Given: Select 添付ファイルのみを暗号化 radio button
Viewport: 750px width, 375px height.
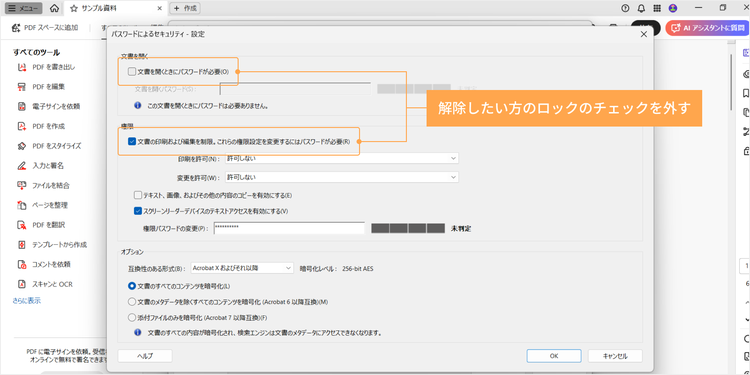Looking at the screenshot, I should pos(132,317).
